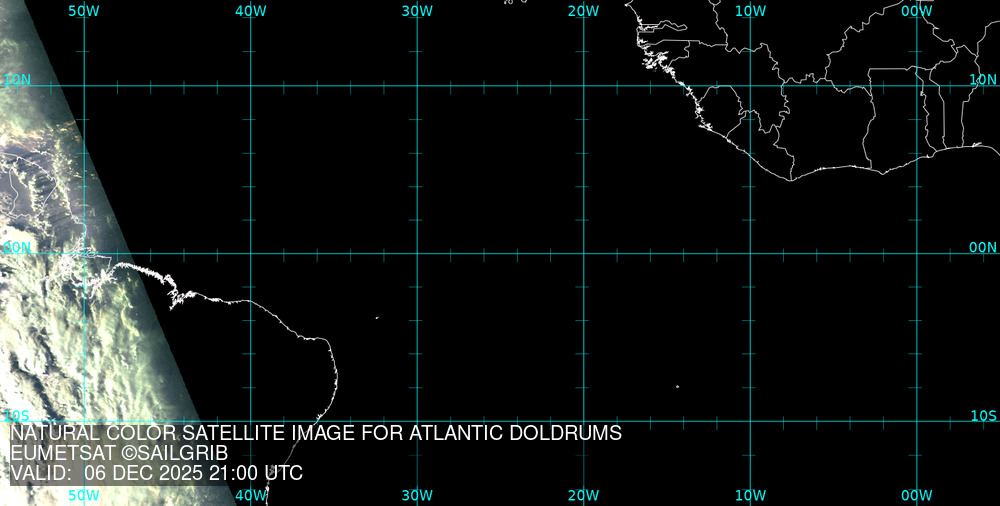The image size is (1000, 506).
Task: Click the 'VALID: 06 DEC 2025 21:00 UTC' timestamp
Action: pos(156,473)
